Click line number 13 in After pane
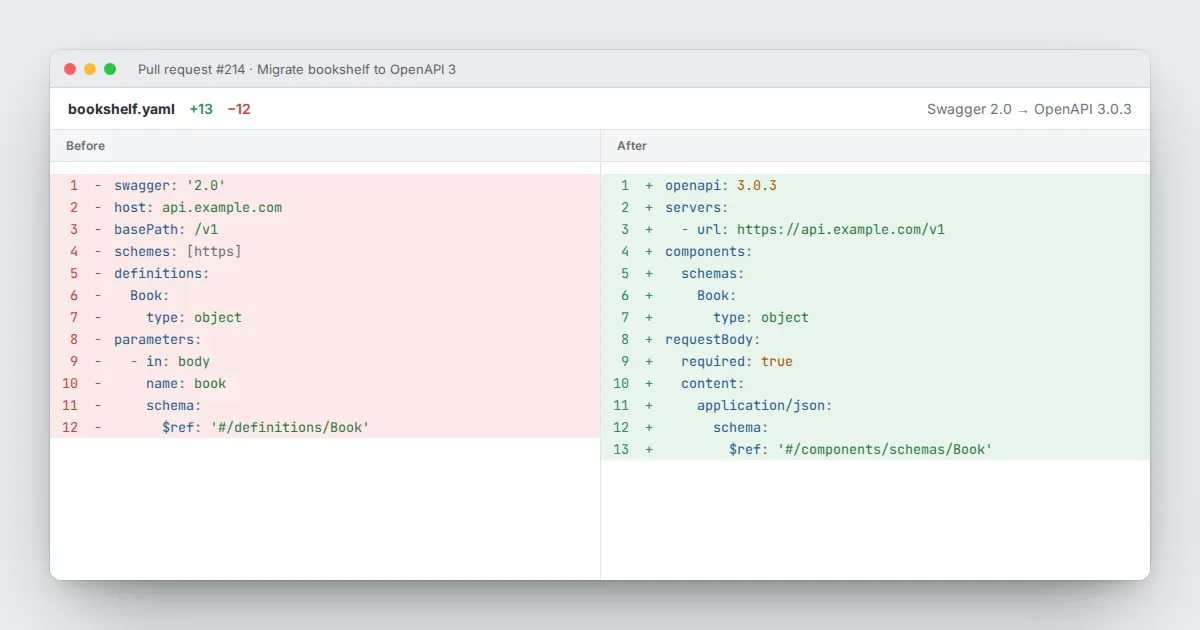The image size is (1200, 630). click(621, 450)
